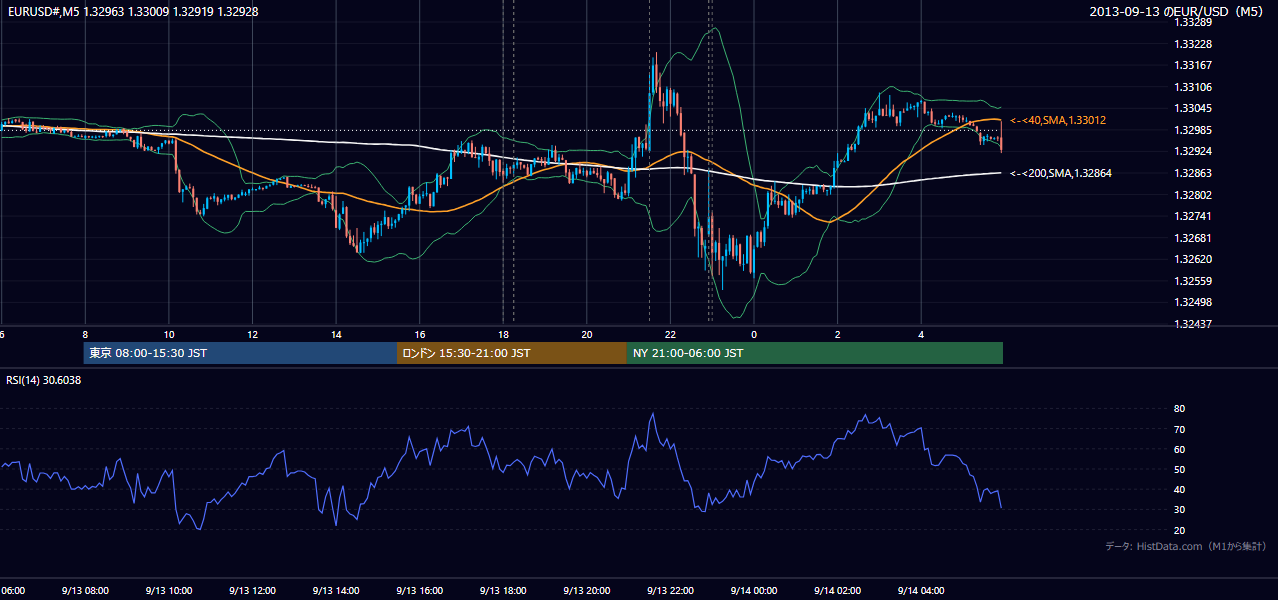Click RSI scale value 60
Viewport: 1278px width, 600px height.
point(1179,450)
